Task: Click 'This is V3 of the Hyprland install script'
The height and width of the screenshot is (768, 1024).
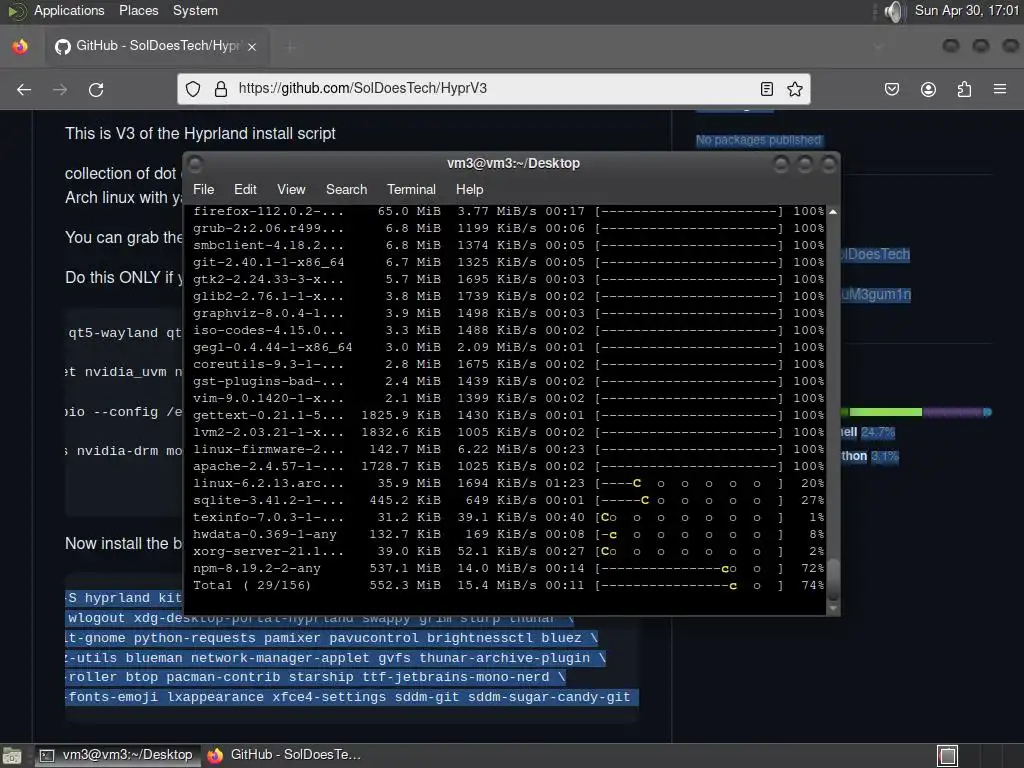Action: [x=200, y=134]
